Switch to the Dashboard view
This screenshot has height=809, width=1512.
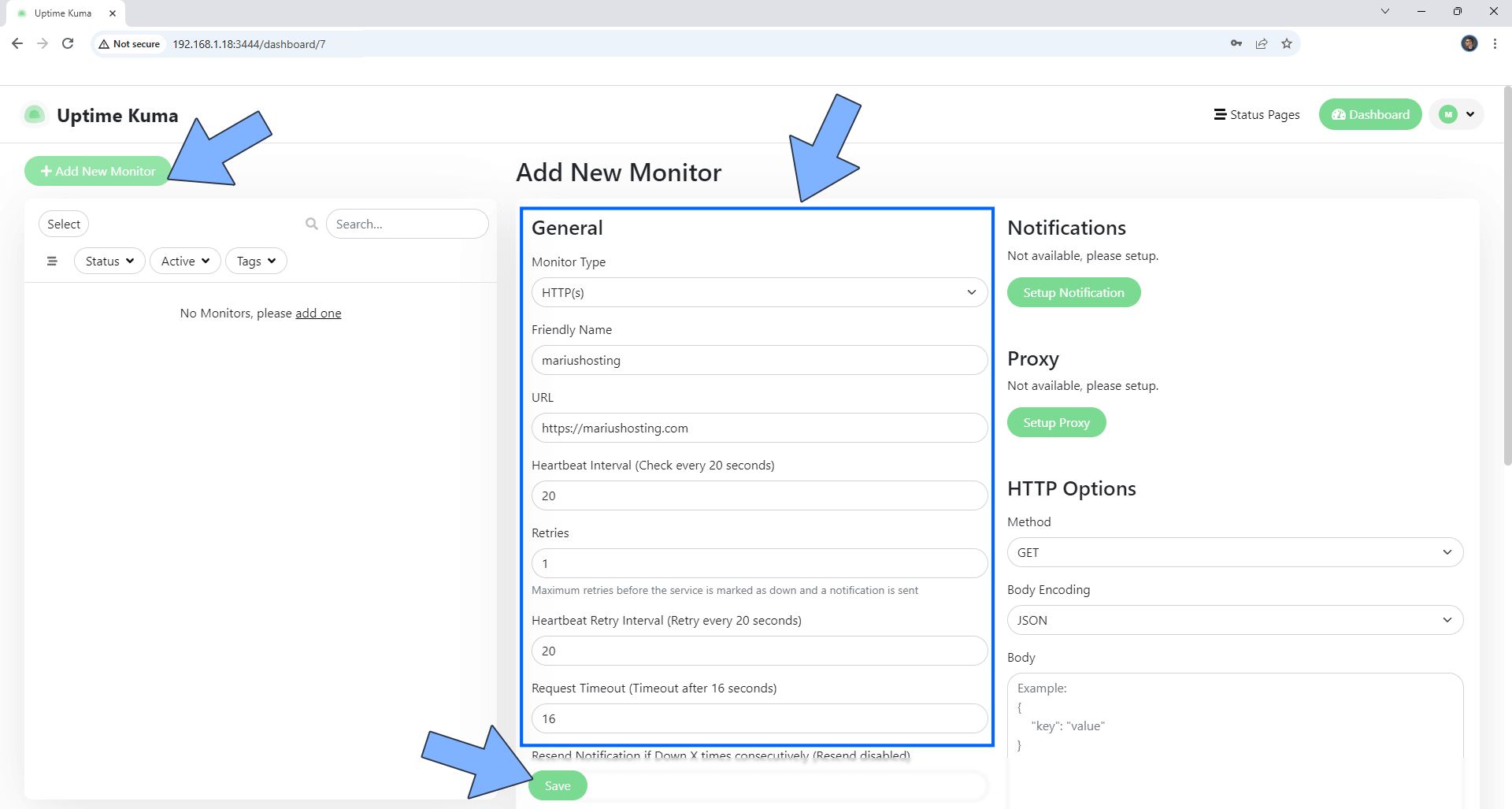point(1370,115)
